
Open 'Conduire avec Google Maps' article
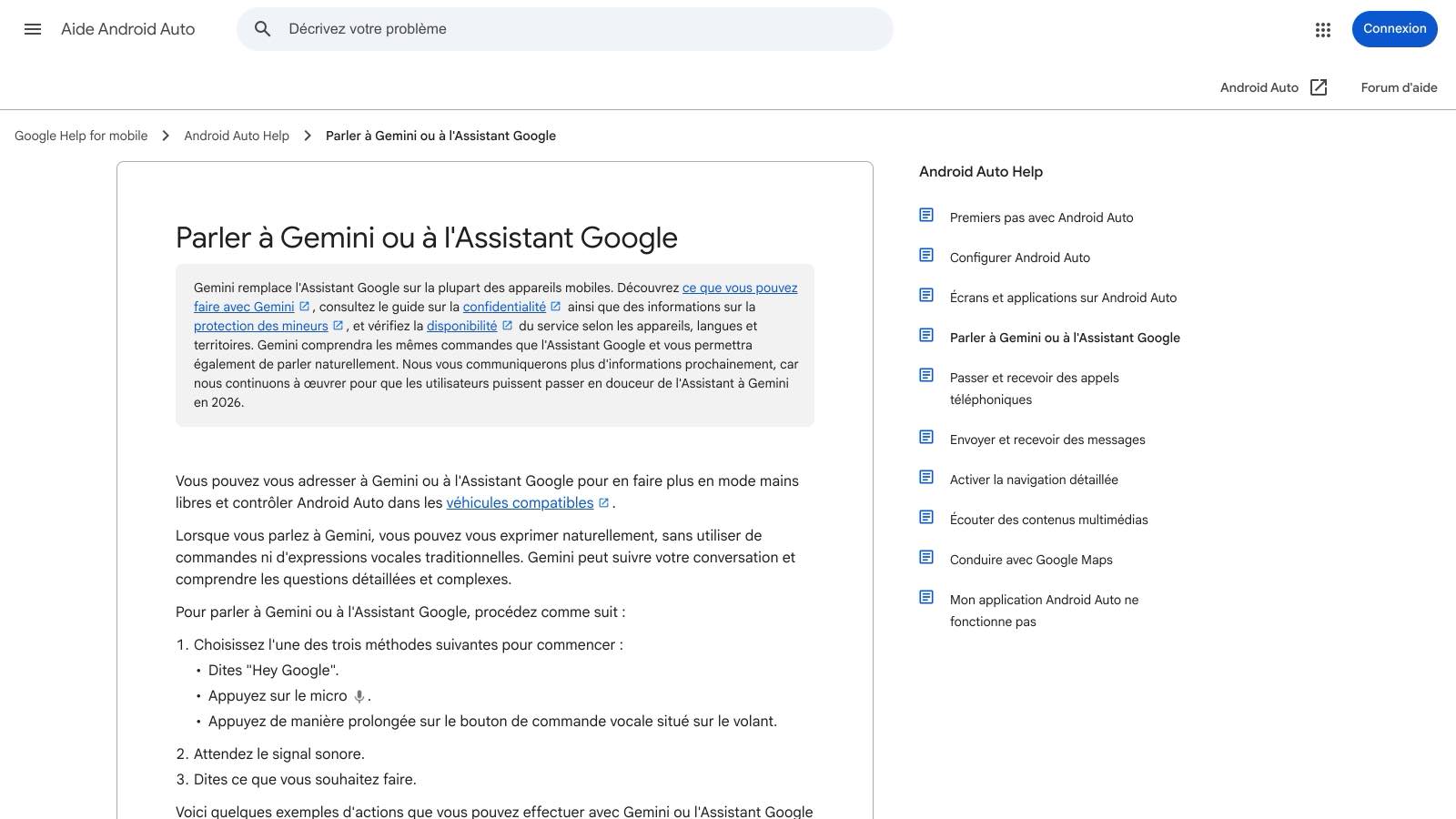pos(1031,560)
